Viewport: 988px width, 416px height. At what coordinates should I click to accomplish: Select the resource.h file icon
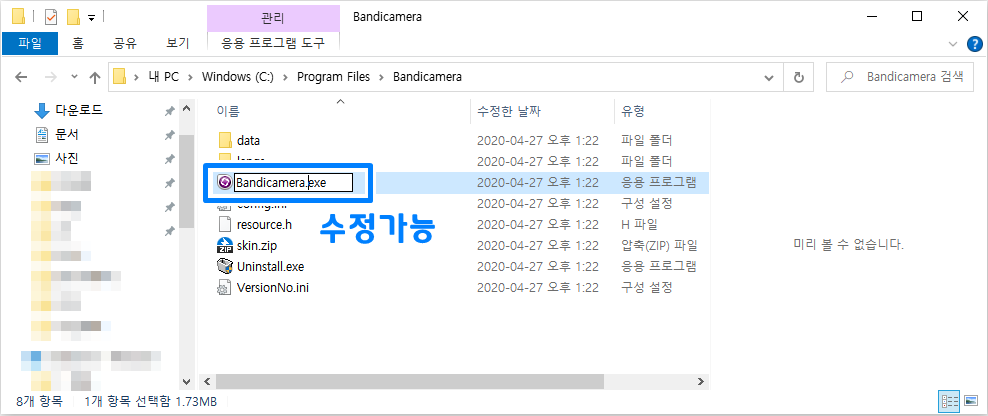point(225,224)
